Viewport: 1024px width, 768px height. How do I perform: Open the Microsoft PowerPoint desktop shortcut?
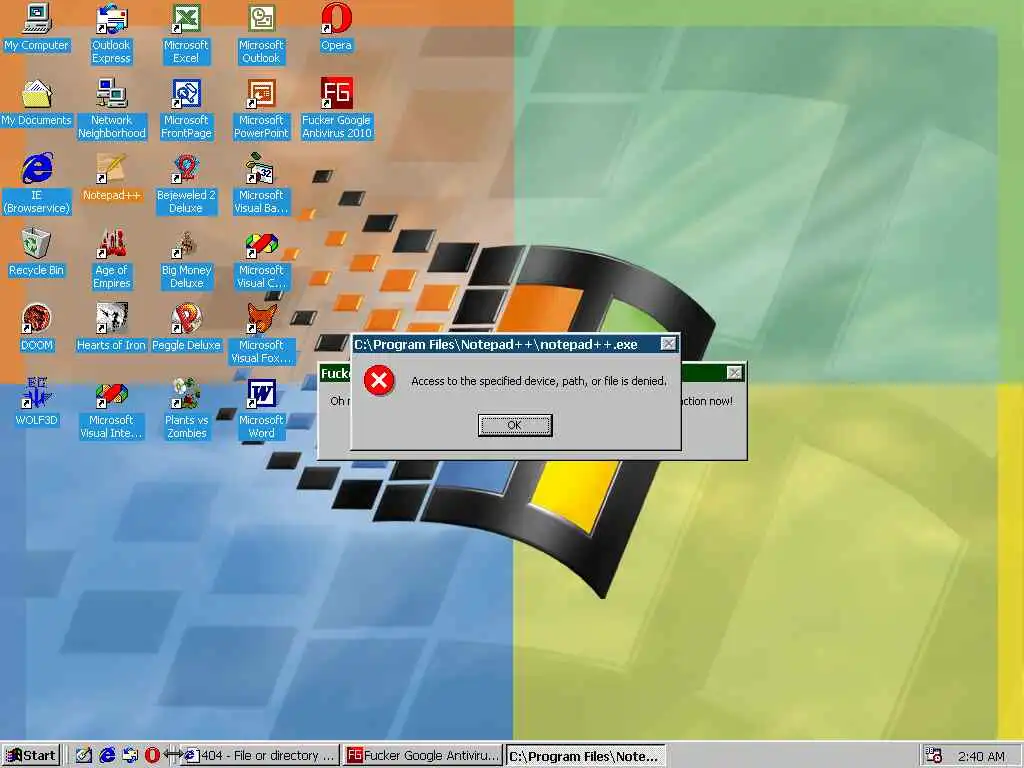coord(261,109)
